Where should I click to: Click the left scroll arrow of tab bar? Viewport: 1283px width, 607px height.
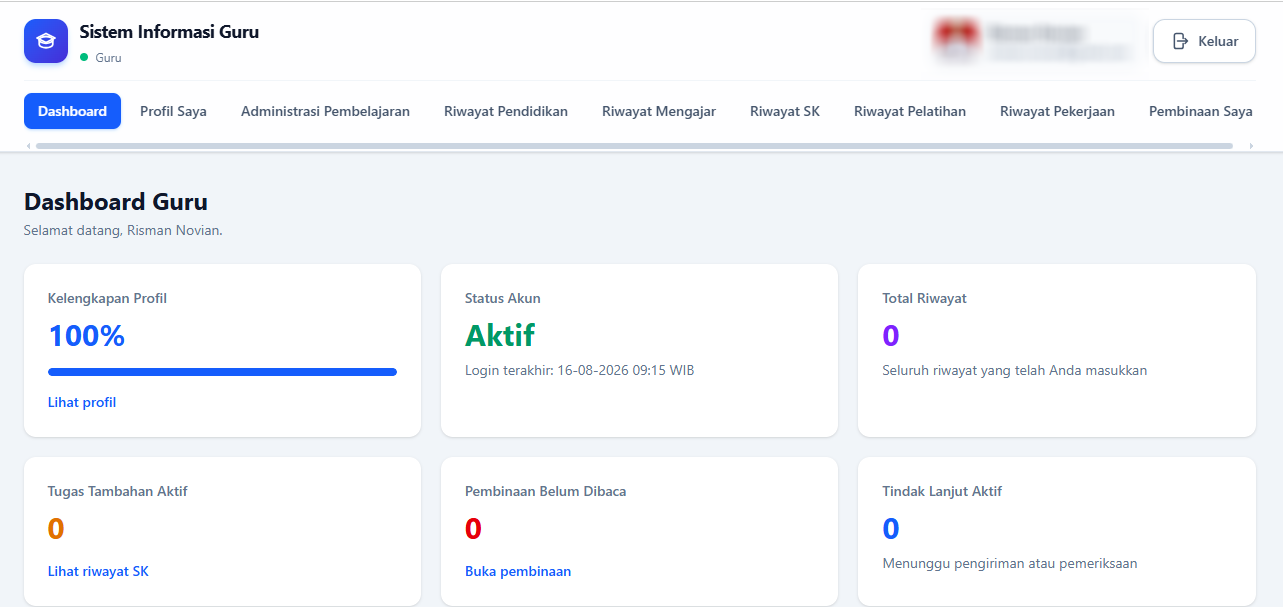28,146
